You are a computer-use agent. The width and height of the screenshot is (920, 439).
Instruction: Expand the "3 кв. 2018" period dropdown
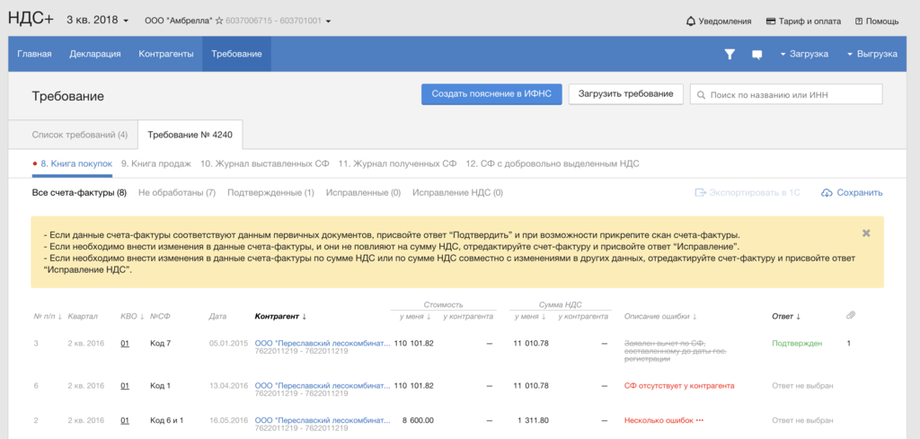point(97,21)
